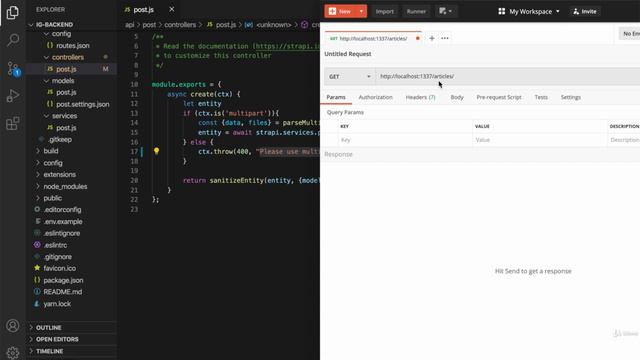Expand the node_modules folder
This screenshot has width=640, height=360.
(x=65, y=186)
